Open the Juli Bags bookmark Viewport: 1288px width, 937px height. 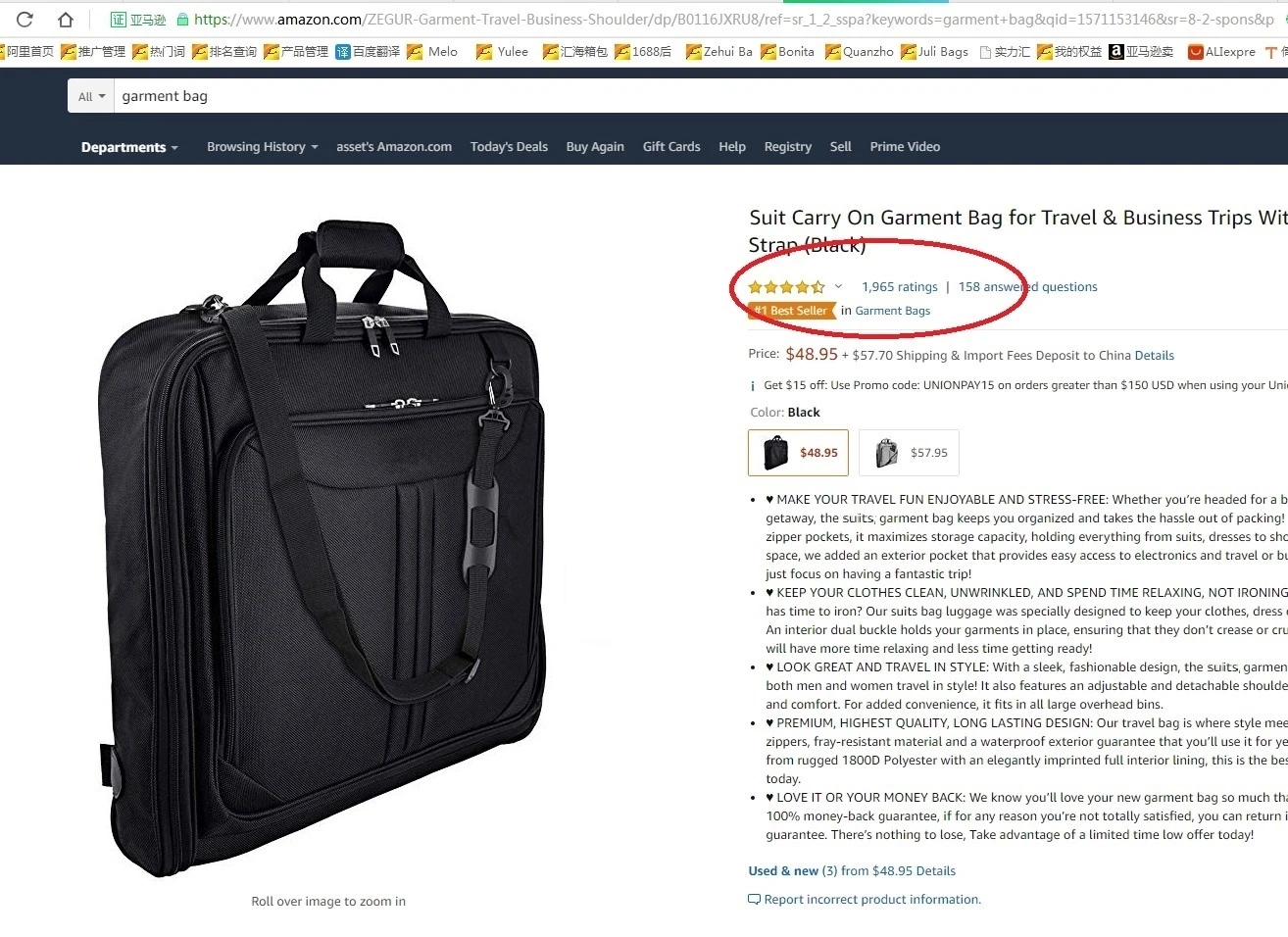pyautogui.click(x=934, y=51)
